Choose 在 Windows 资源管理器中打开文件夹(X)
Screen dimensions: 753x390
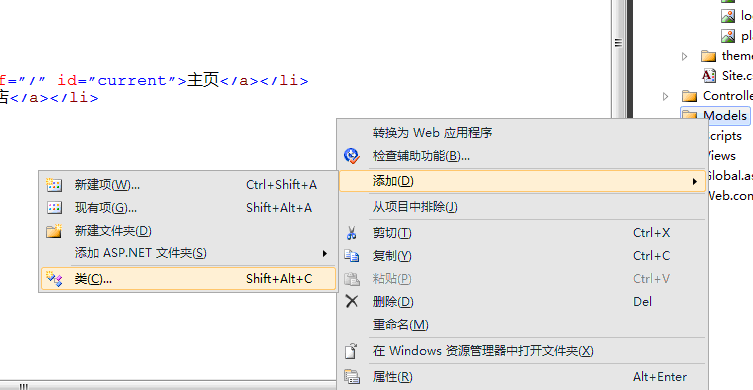tap(522, 351)
